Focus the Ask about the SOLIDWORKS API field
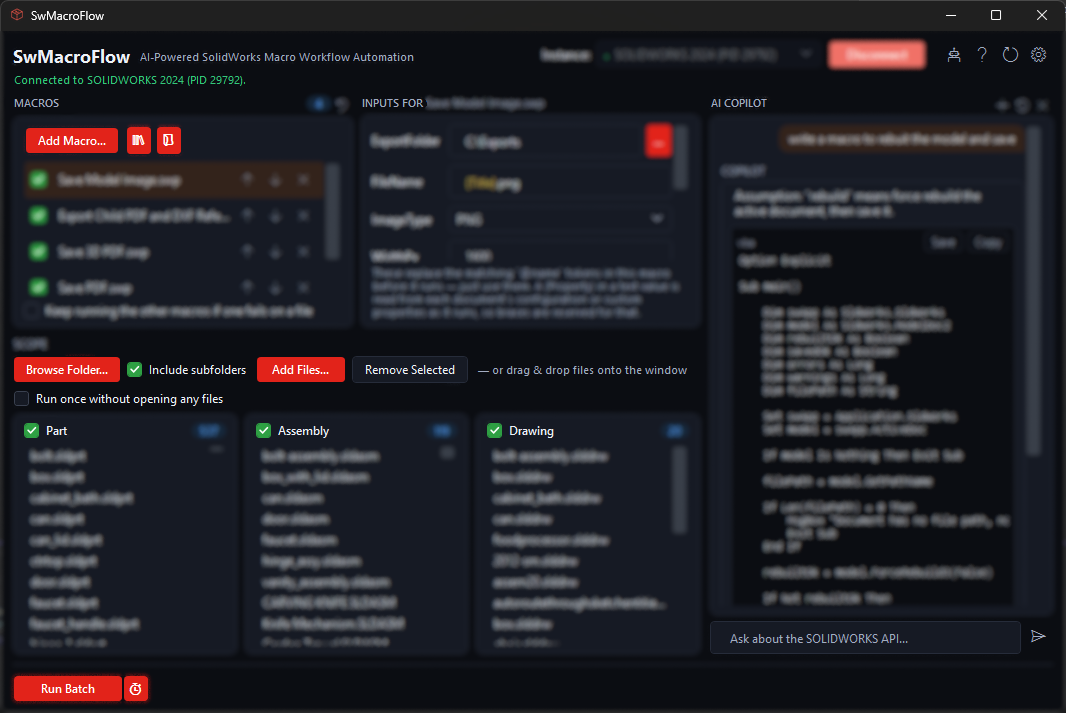The image size is (1066, 713). (865, 638)
